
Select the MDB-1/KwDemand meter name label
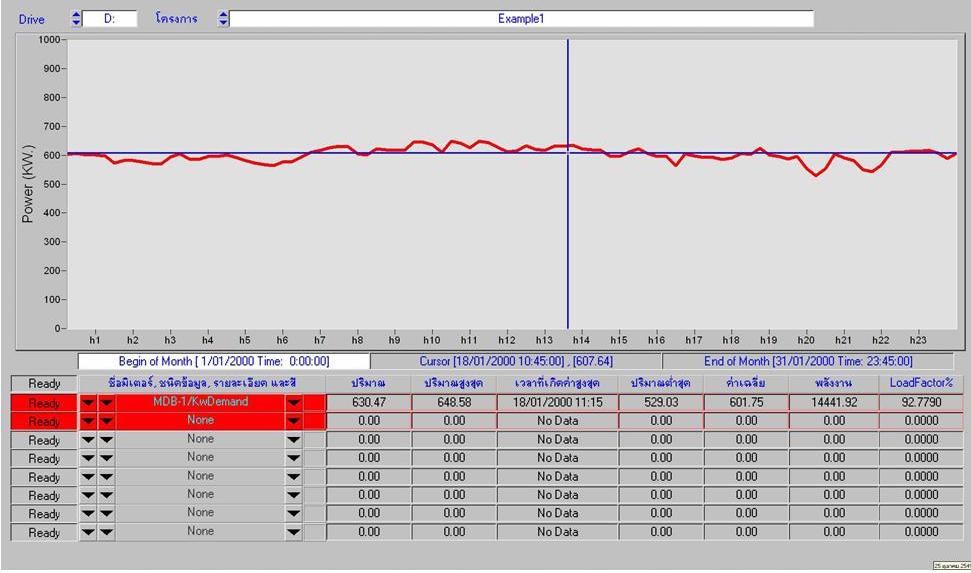[200, 402]
